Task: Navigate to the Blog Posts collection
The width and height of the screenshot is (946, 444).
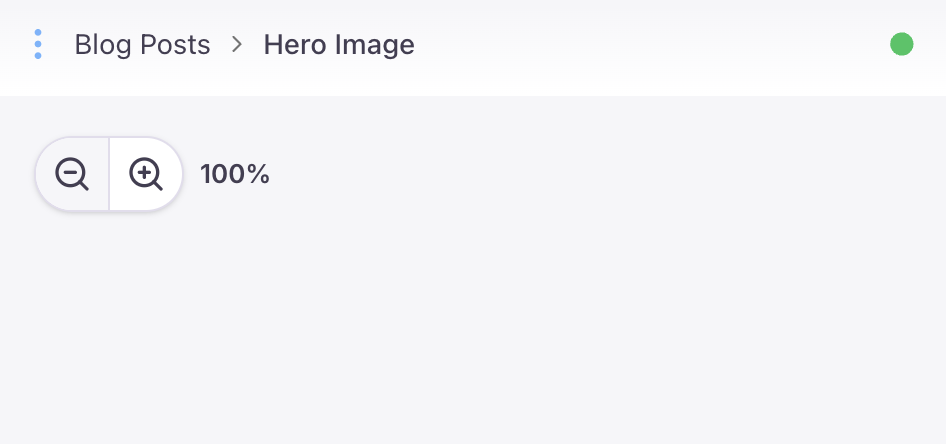Action: coord(142,45)
